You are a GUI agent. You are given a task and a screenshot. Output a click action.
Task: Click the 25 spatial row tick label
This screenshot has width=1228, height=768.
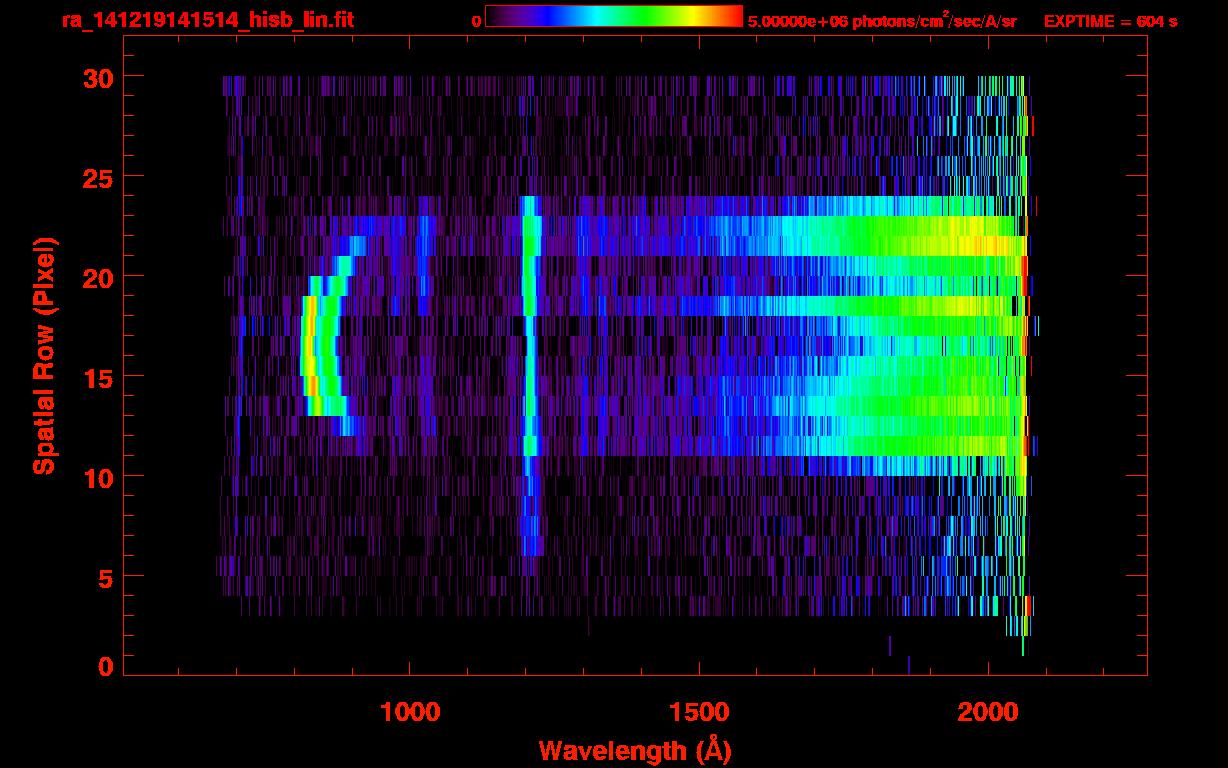pos(97,177)
